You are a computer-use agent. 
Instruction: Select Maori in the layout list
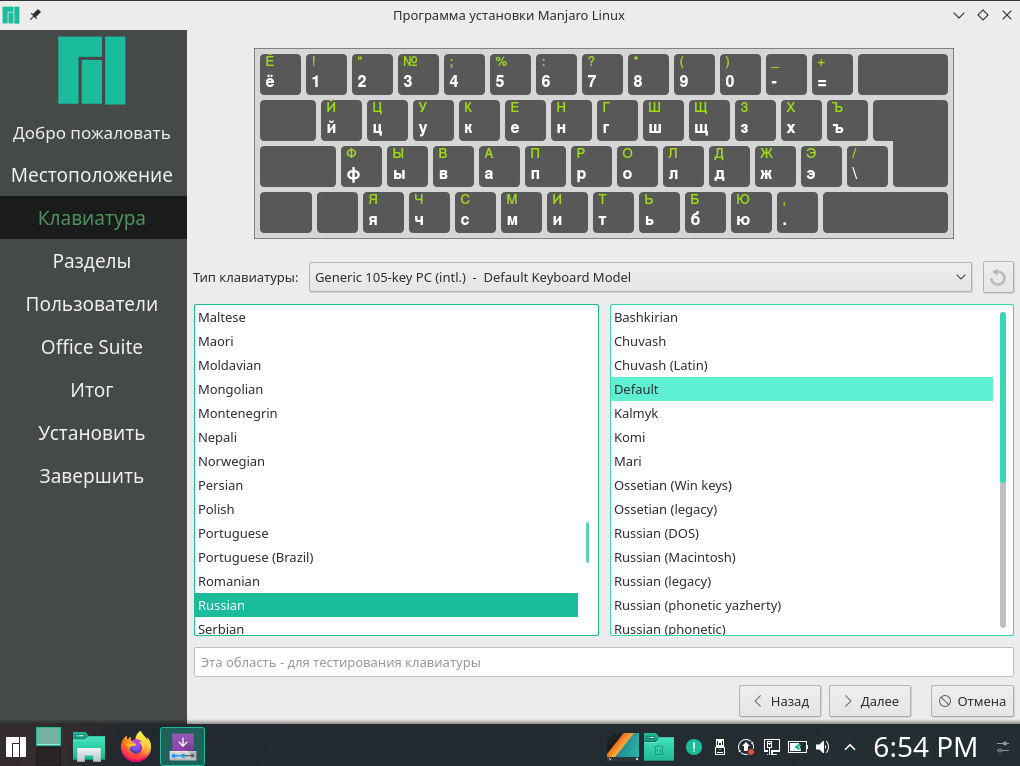coord(386,341)
